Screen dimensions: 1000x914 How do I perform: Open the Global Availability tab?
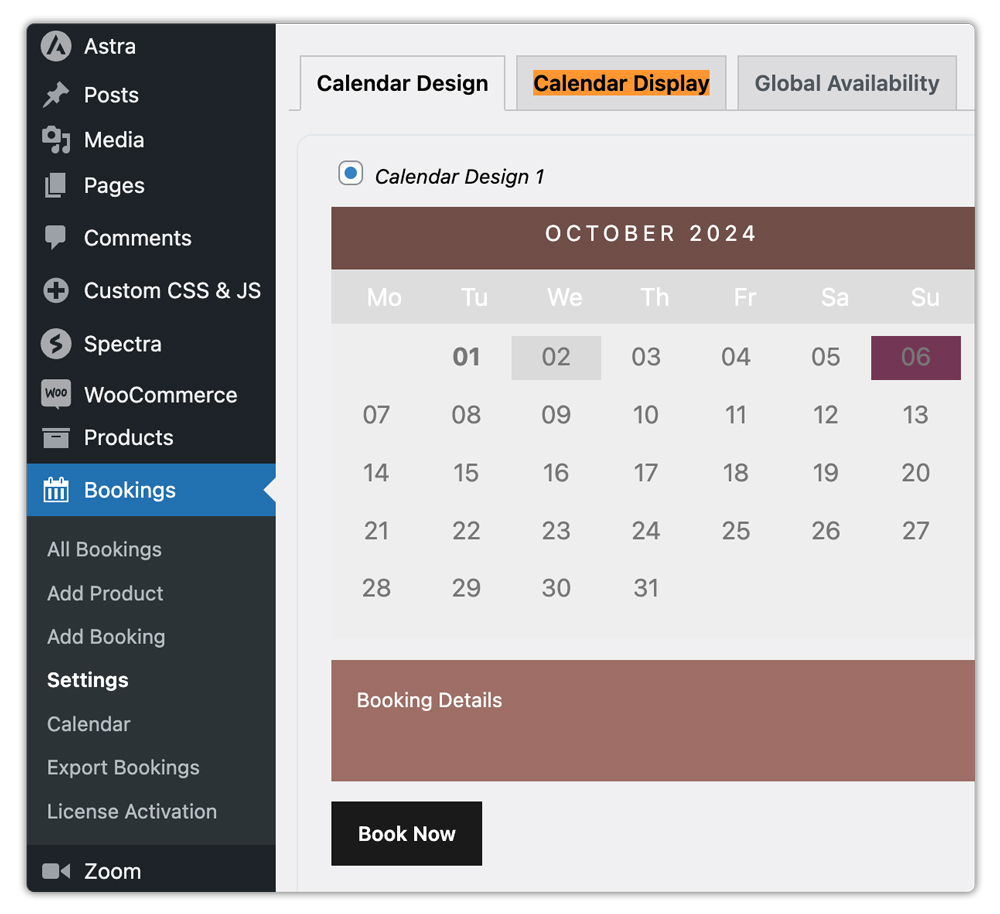846,83
